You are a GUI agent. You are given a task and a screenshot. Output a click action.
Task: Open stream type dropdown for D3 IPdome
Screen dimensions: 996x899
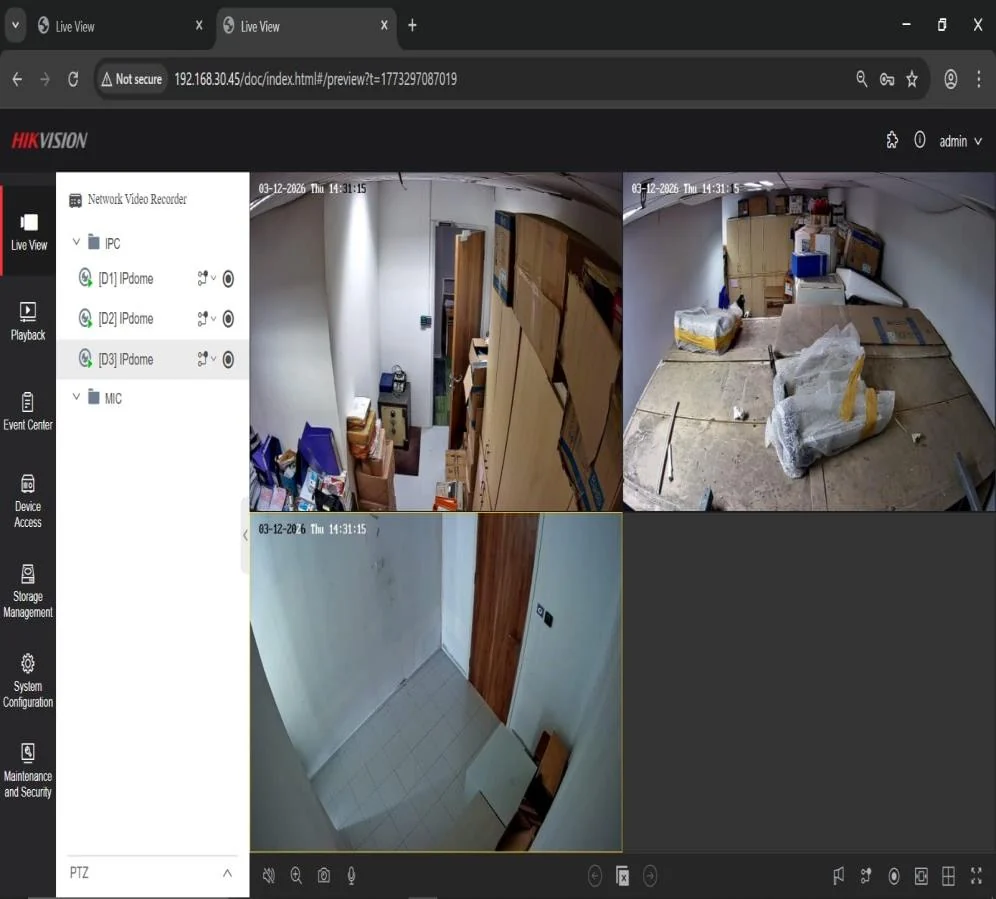coord(206,360)
